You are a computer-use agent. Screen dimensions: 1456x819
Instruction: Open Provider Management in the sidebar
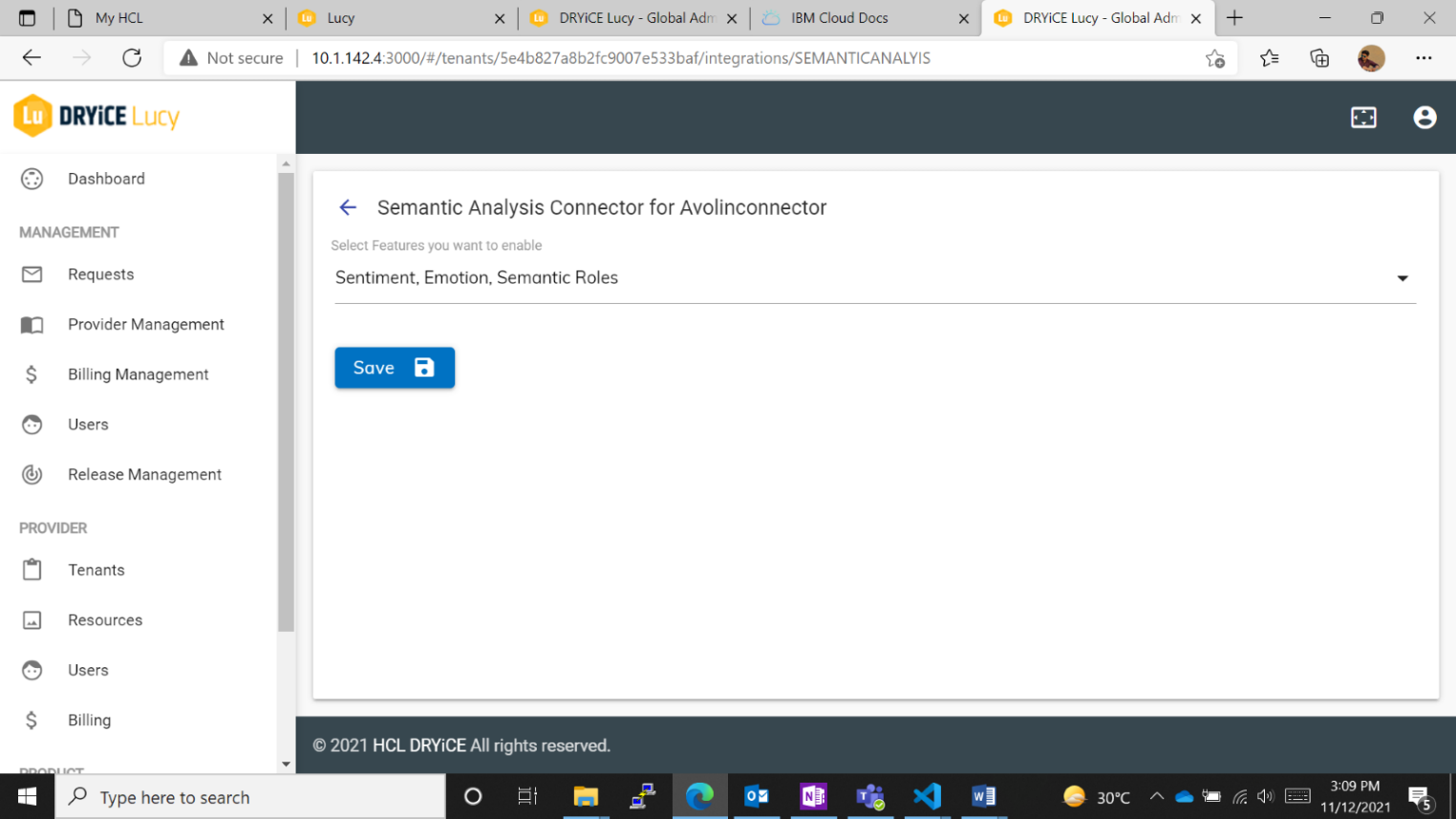(x=139, y=325)
